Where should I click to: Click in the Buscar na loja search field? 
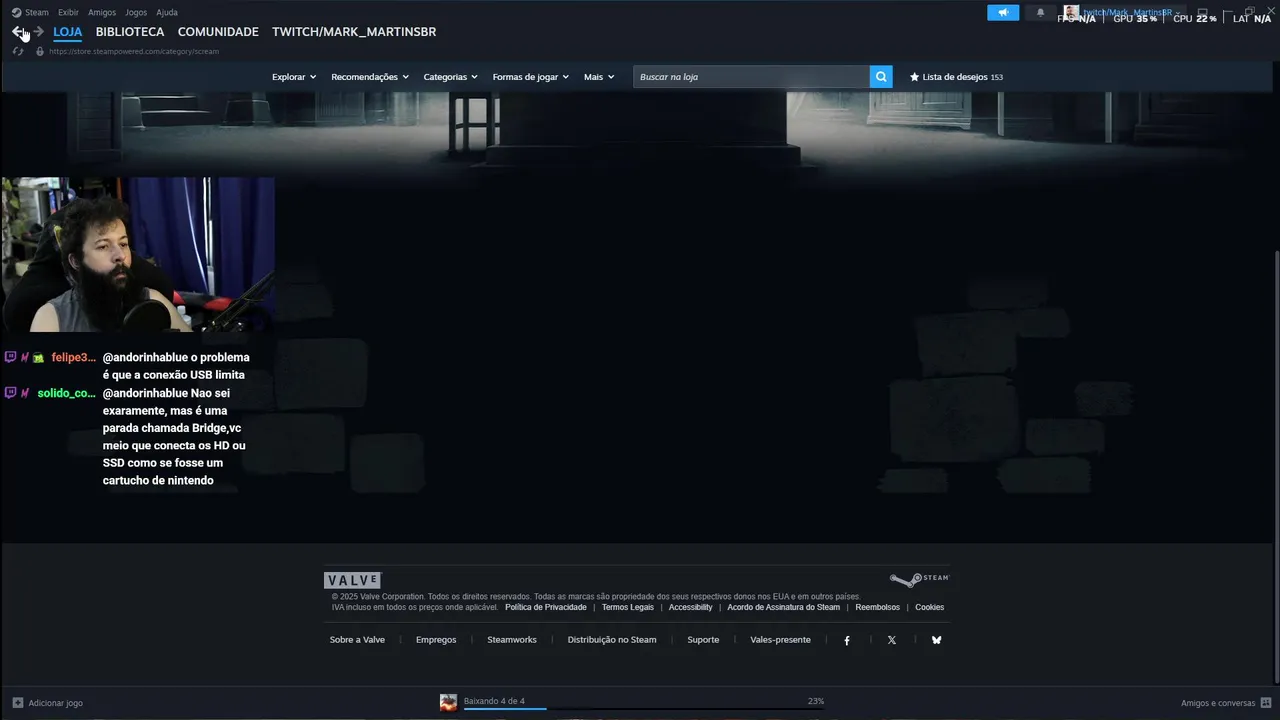click(751, 77)
